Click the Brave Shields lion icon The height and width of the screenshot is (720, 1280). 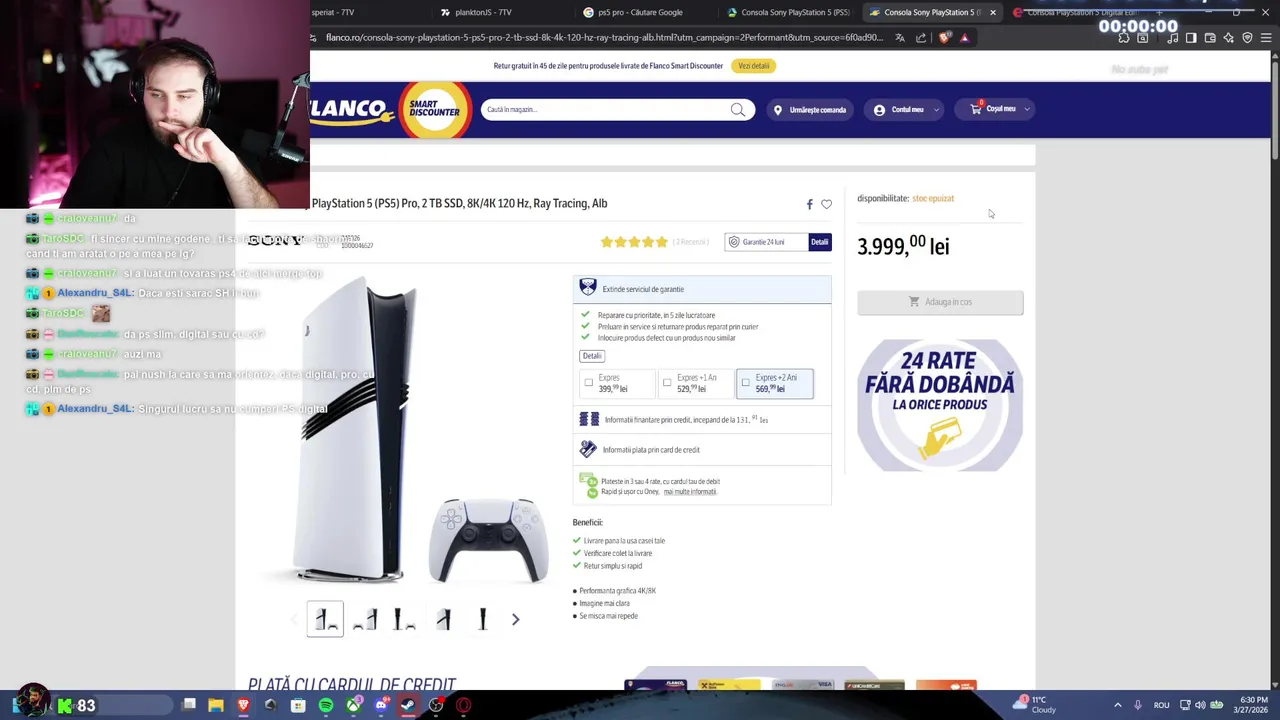[x=945, y=38]
